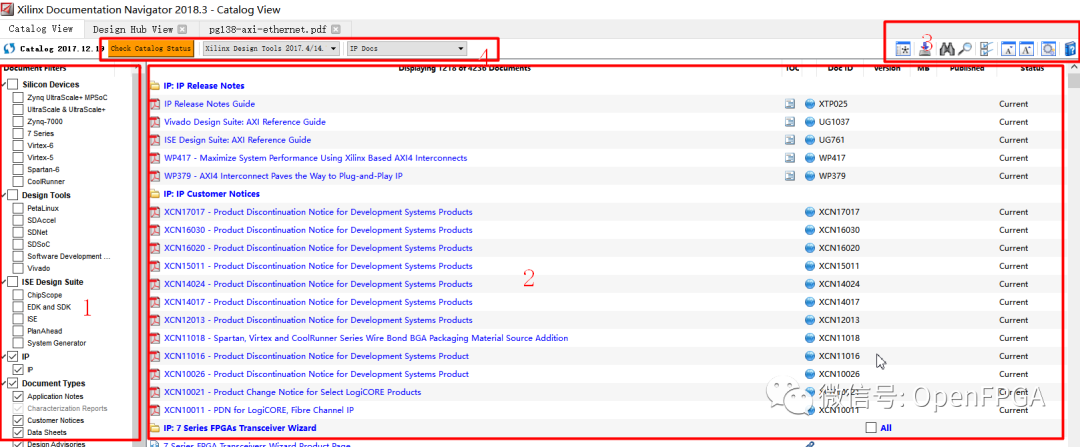The height and width of the screenshot is (447, 1080).
Task: Collapse the IP Customer Notices folder group
Action: (x=155, y=194)
